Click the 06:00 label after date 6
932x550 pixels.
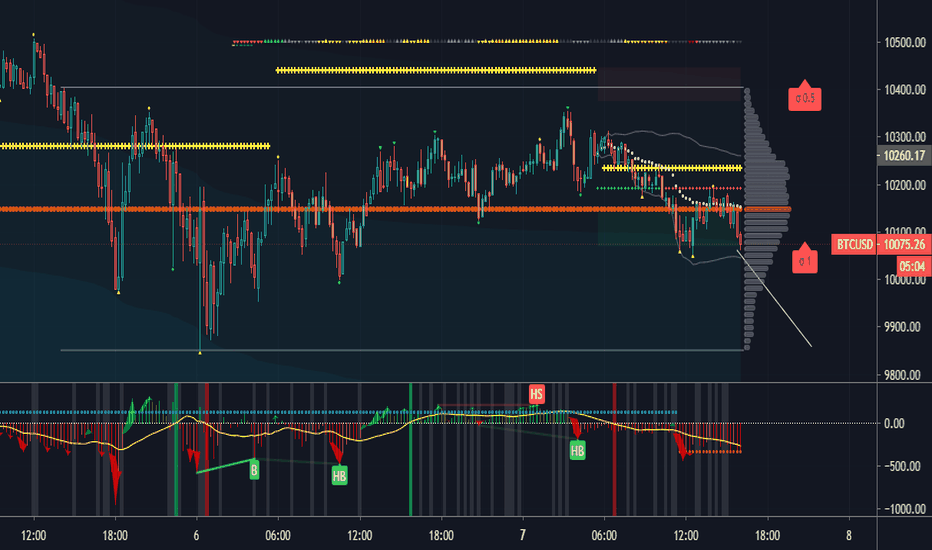coord(278,535)
